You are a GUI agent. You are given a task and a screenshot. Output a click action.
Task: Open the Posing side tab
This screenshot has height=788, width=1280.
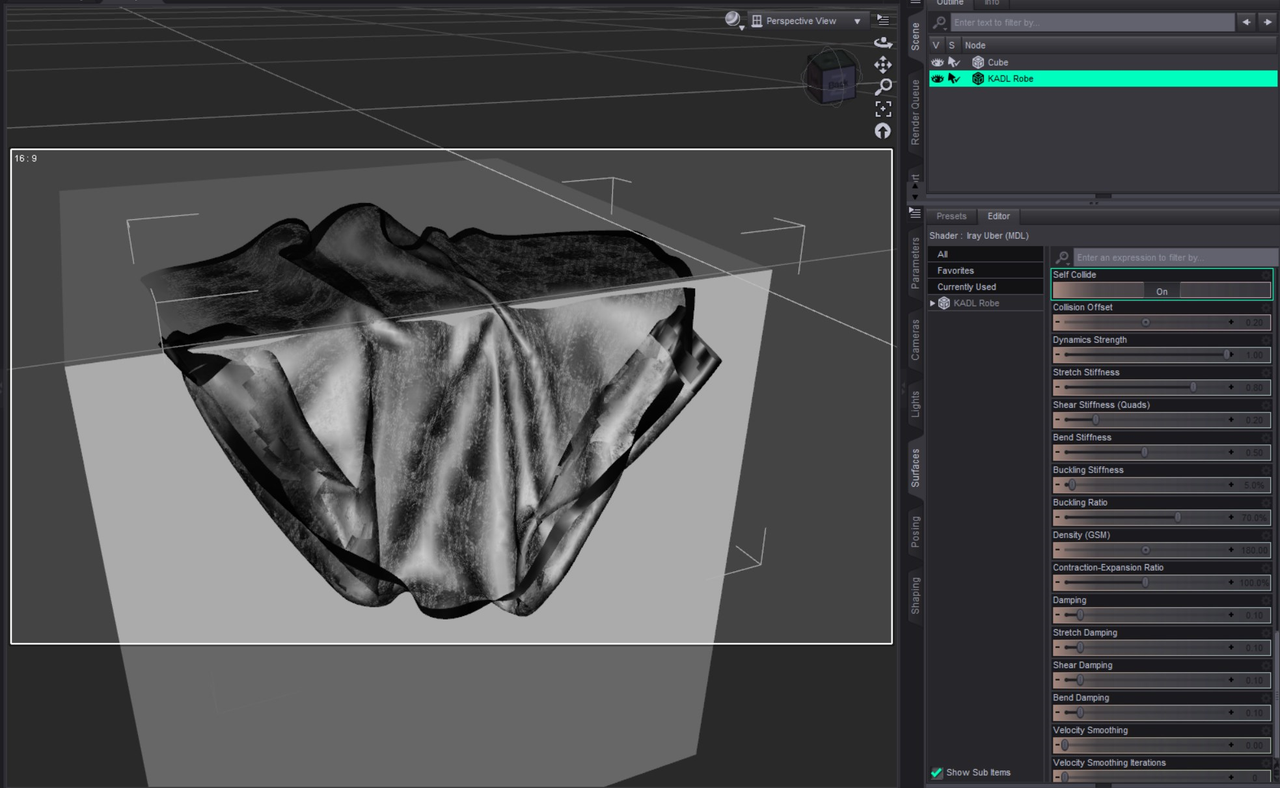click(915, 532)
